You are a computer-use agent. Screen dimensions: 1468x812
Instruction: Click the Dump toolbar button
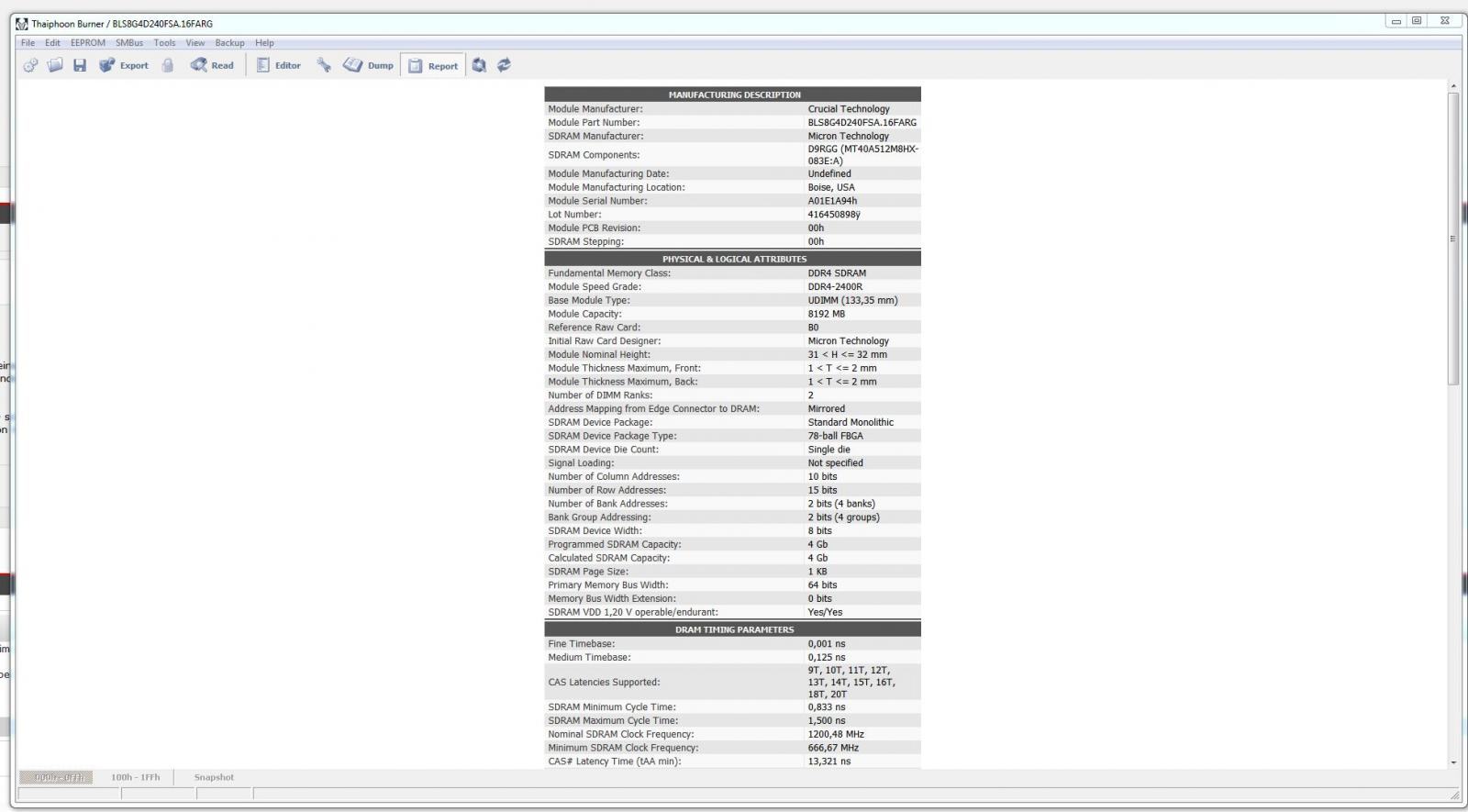click(x=368, y=65)
